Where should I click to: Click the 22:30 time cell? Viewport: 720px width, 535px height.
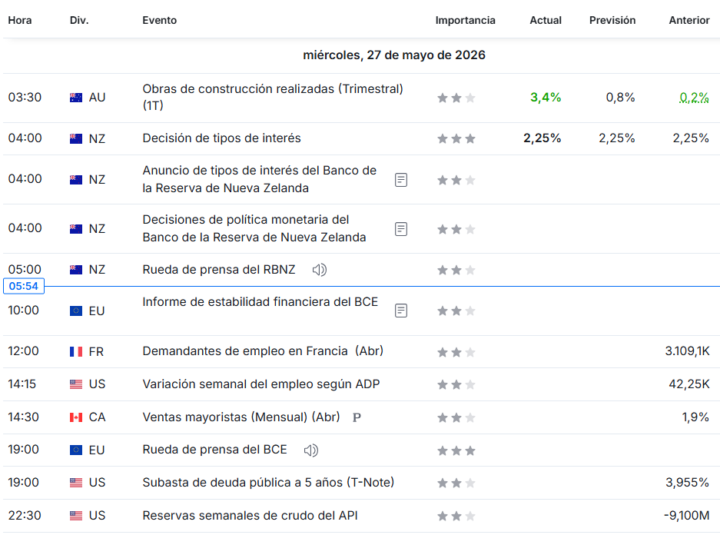(25, 515)
